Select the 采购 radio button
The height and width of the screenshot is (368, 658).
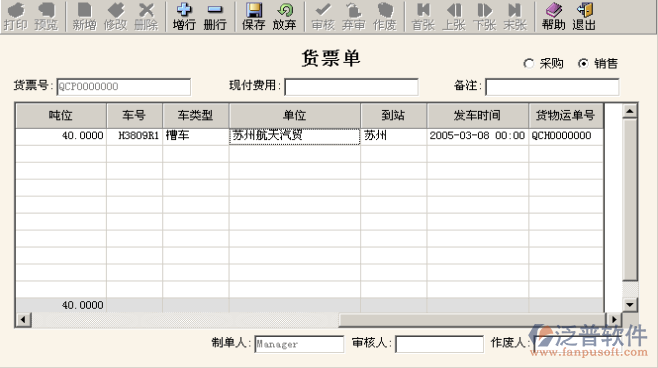point(528,63)
